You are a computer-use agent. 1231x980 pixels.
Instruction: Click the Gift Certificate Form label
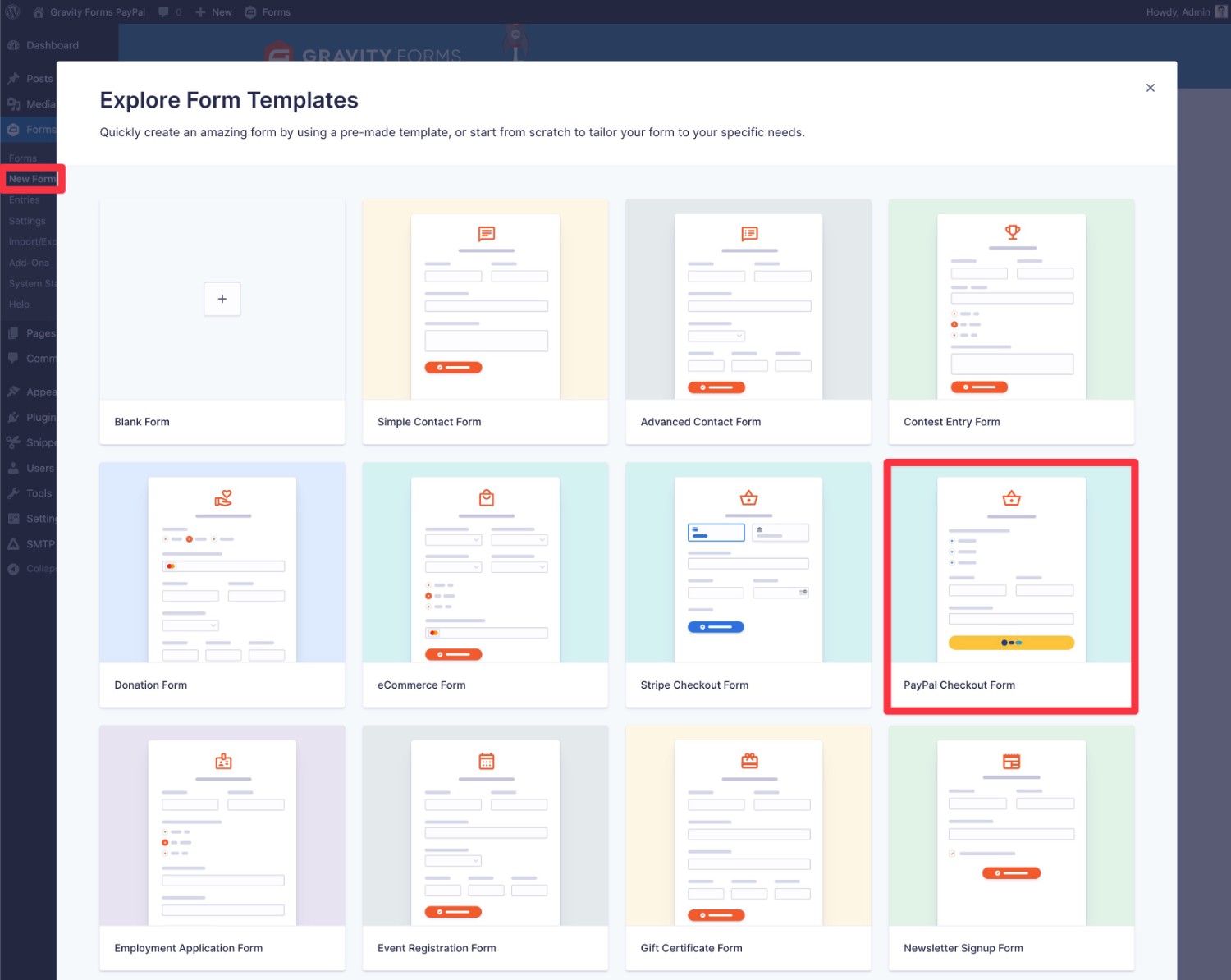tap(692, 948)
